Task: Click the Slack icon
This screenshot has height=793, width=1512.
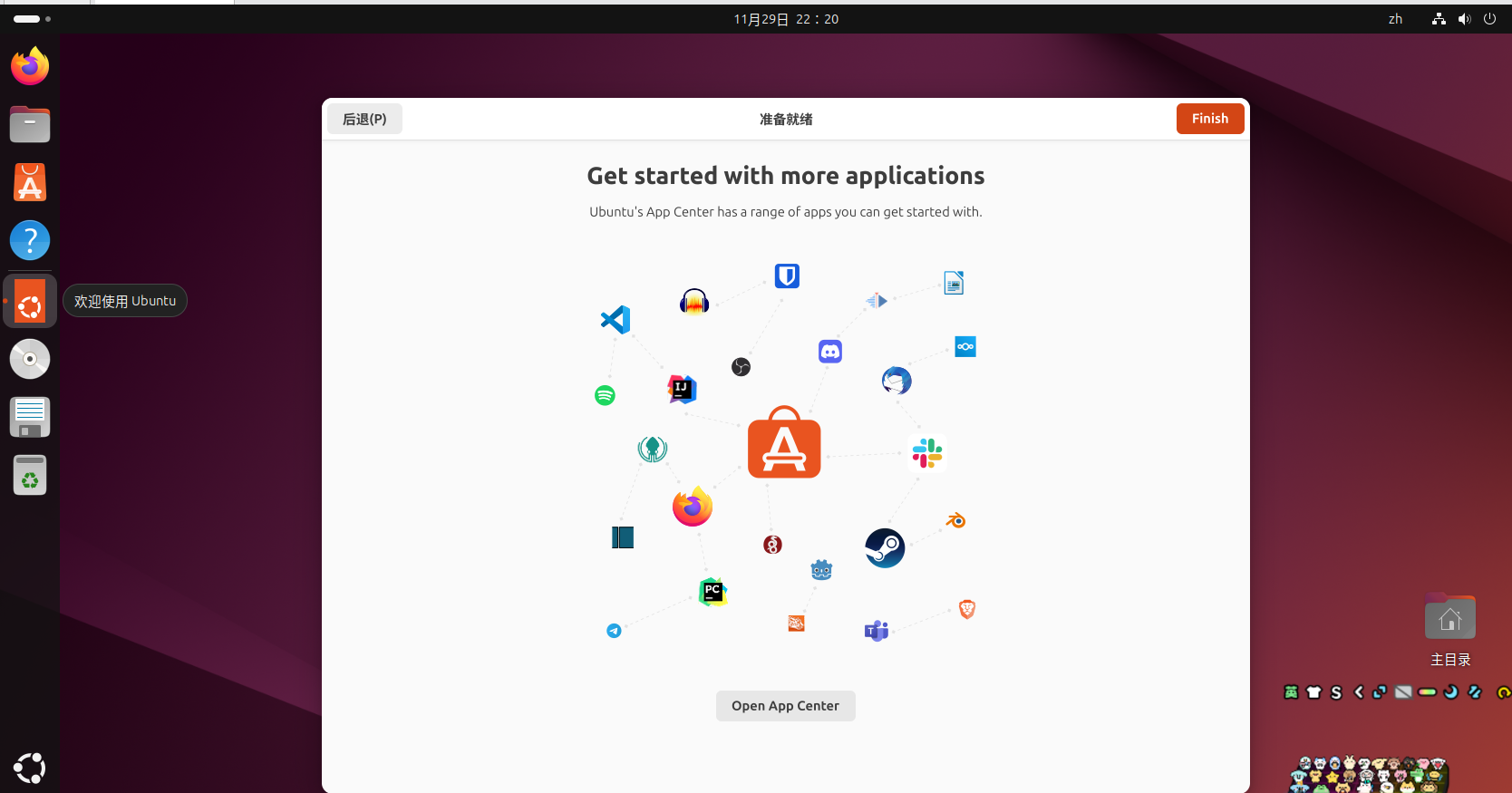Action: 927,452
